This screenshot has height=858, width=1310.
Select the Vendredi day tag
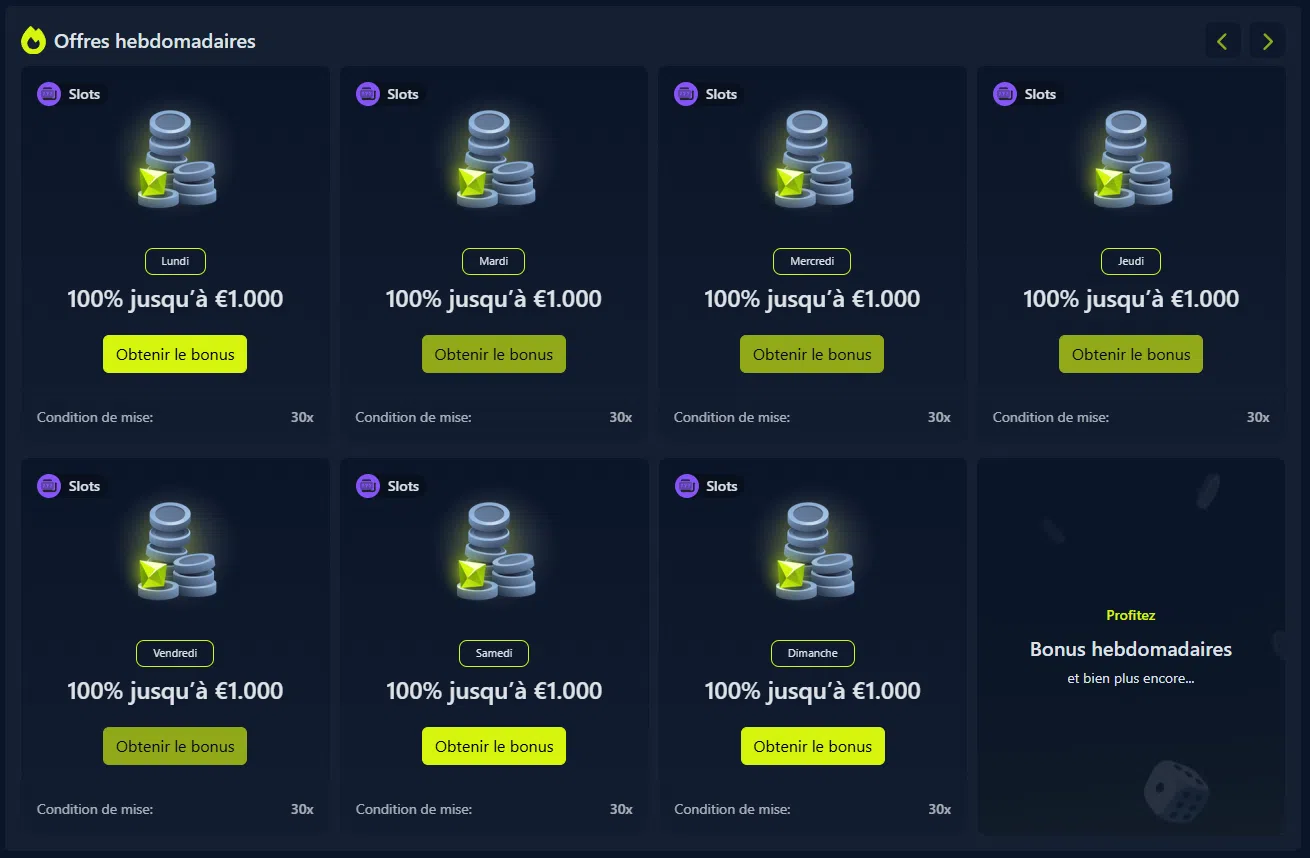point(175,653)
